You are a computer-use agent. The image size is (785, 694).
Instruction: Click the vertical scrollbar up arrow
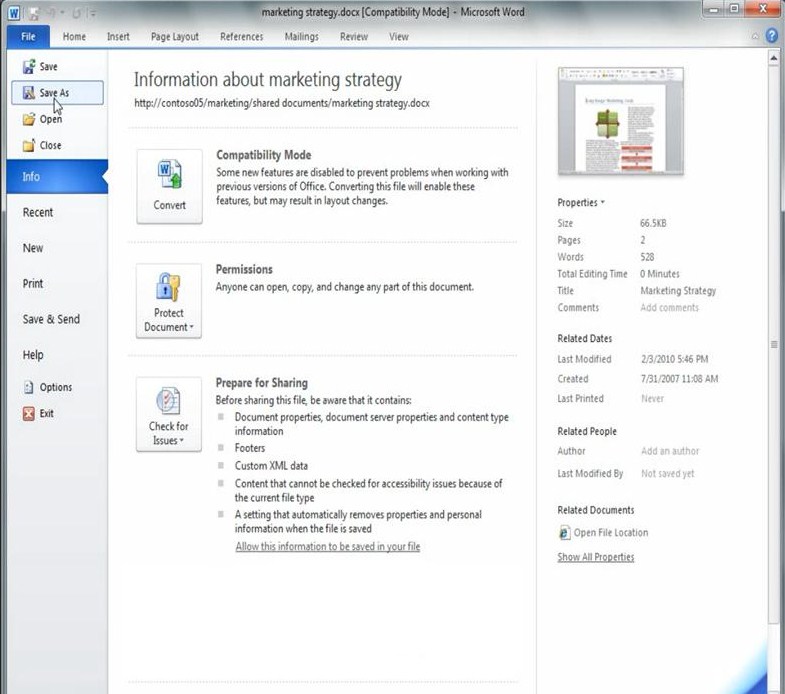click(x=773, y=58)
